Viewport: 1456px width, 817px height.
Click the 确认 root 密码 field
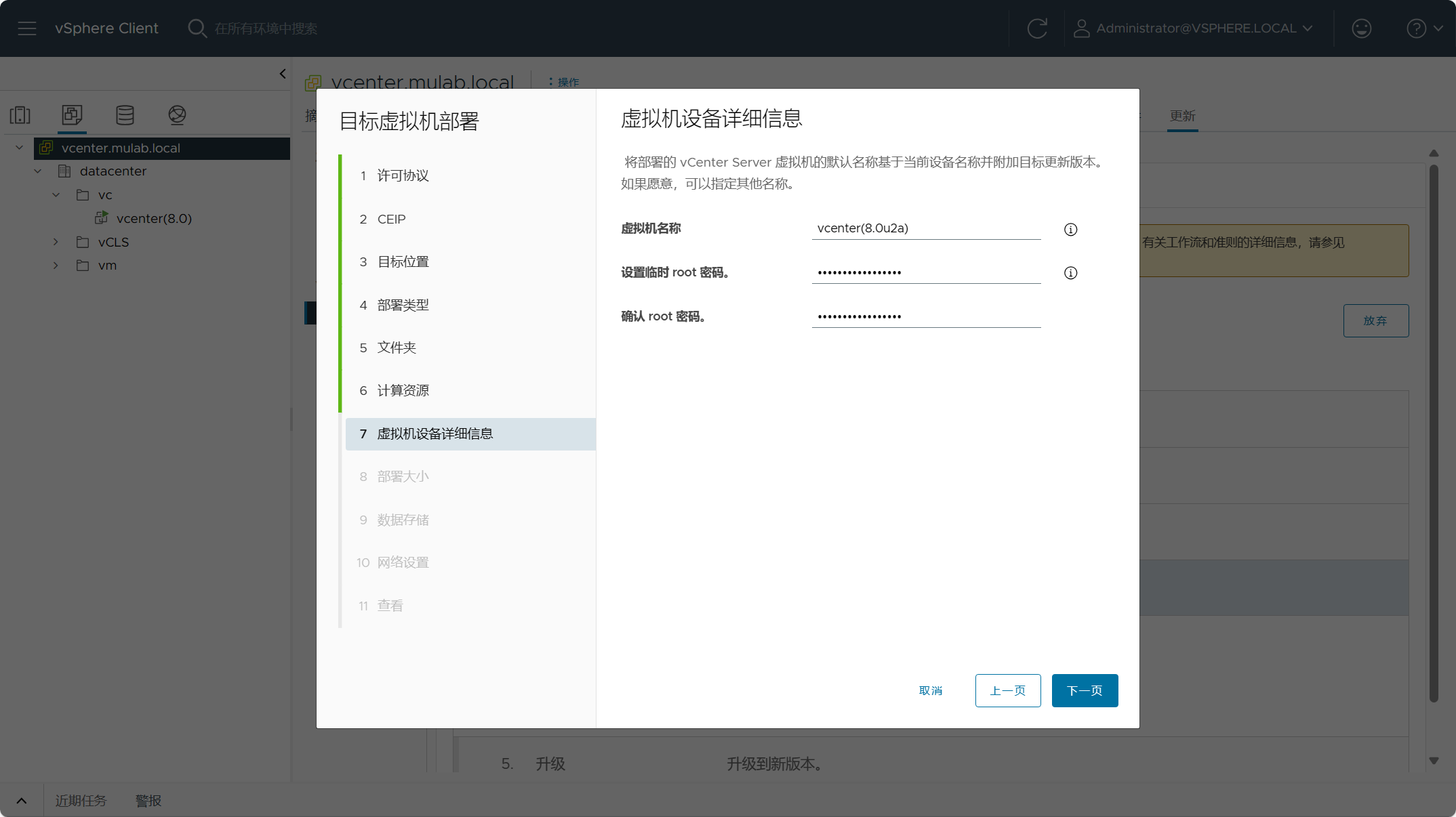point(926,316)
